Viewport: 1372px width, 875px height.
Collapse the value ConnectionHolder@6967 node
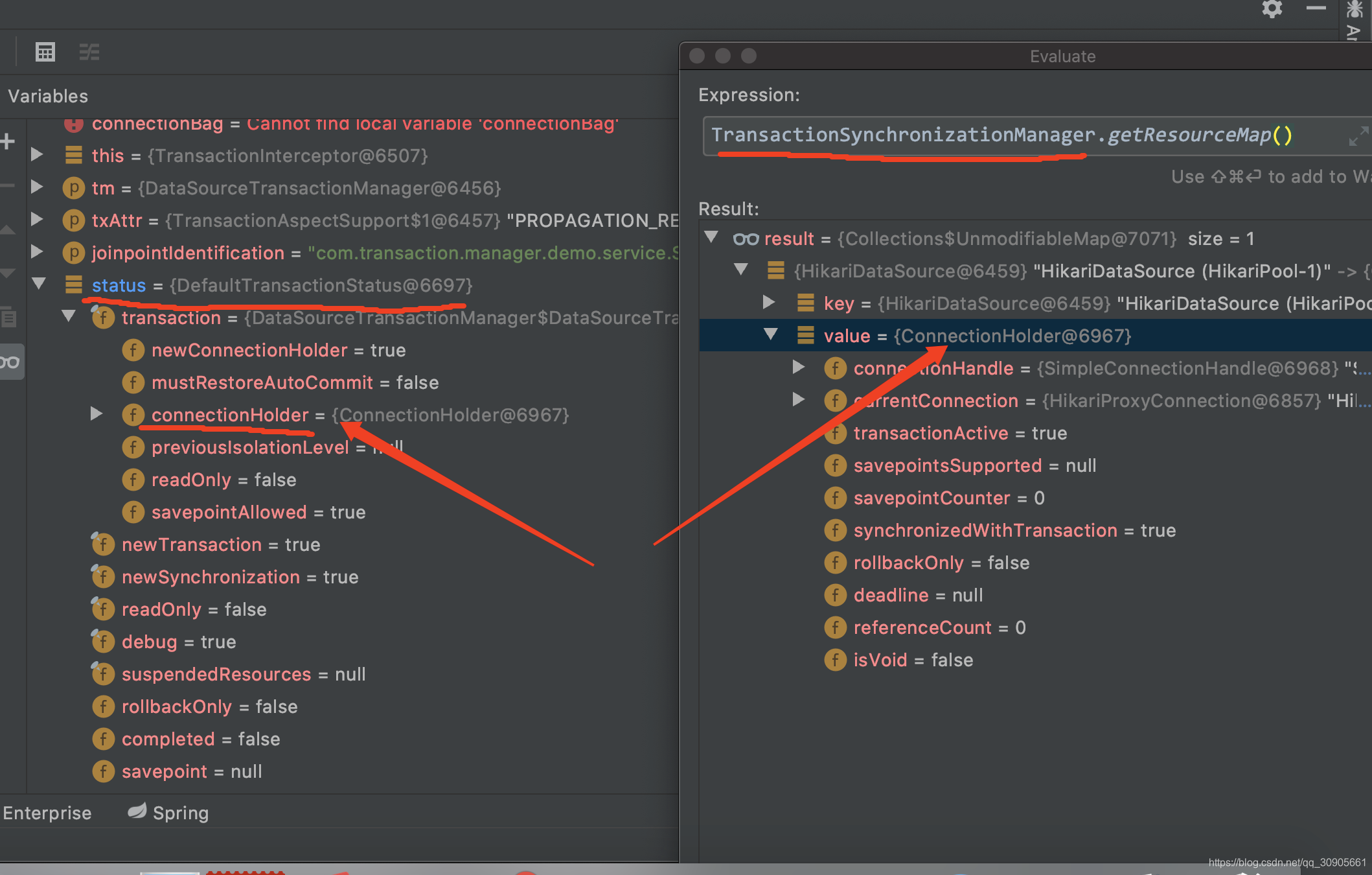click(x=771, y=335)
